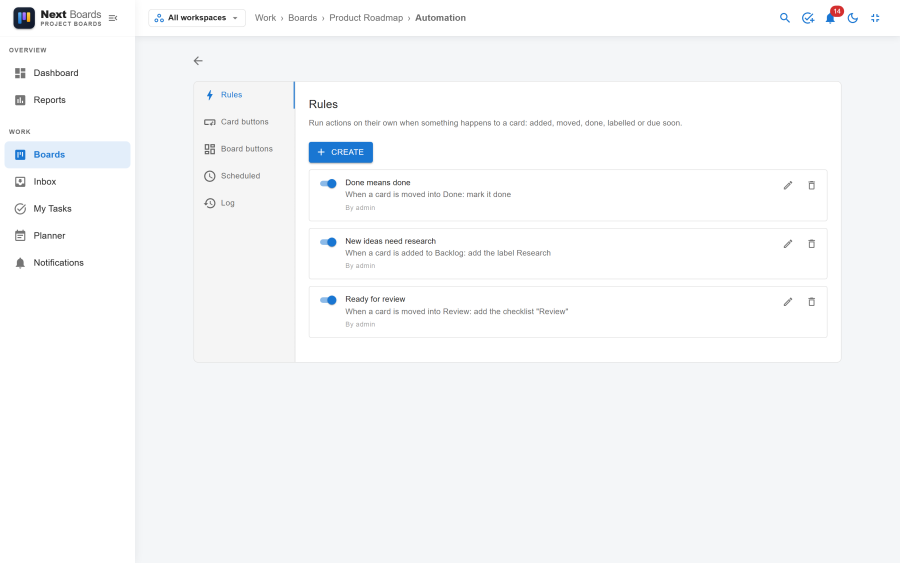
Task: Click the My Tasks checkmark icon
Action: tap(20, 208)
